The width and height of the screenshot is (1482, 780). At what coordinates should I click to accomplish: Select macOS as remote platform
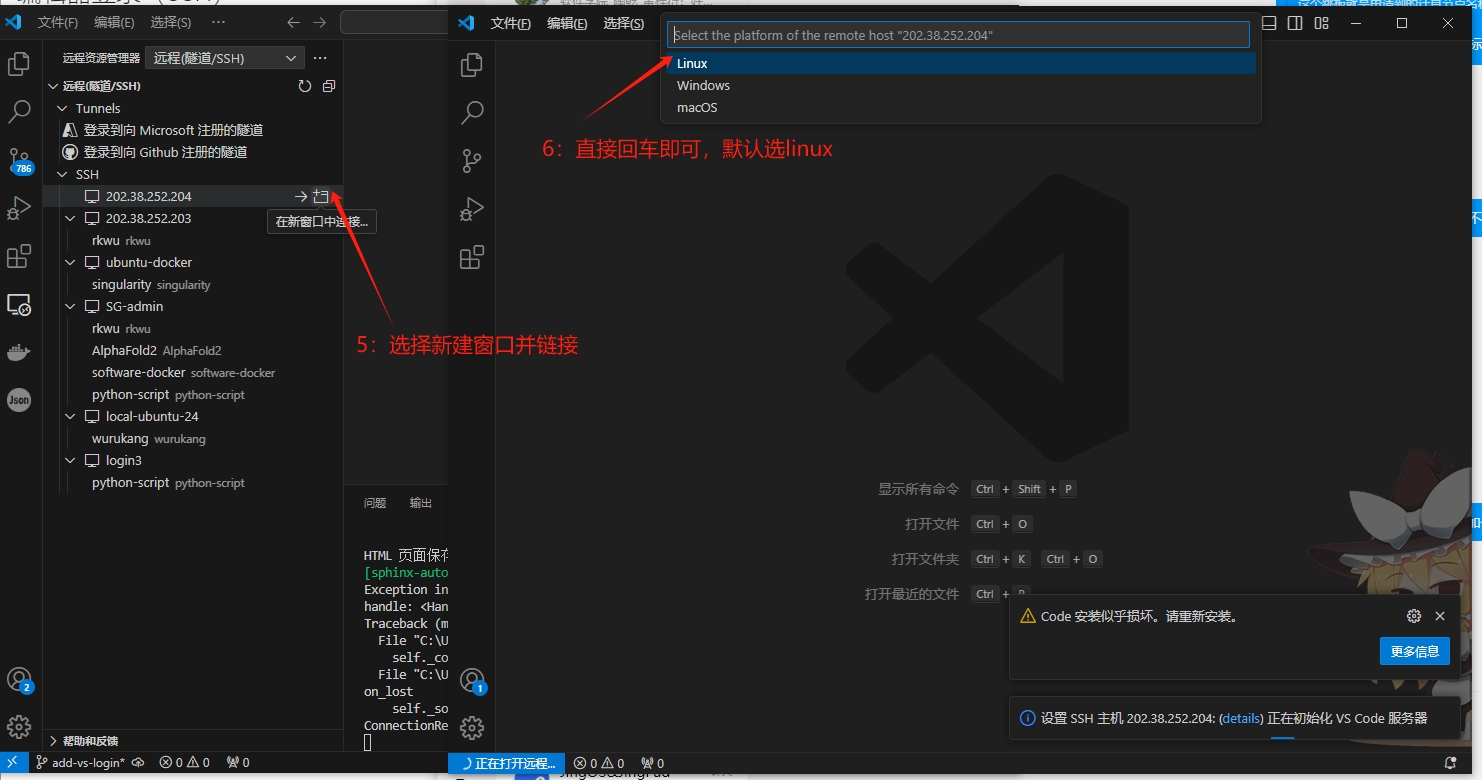(x=961, y=107)
